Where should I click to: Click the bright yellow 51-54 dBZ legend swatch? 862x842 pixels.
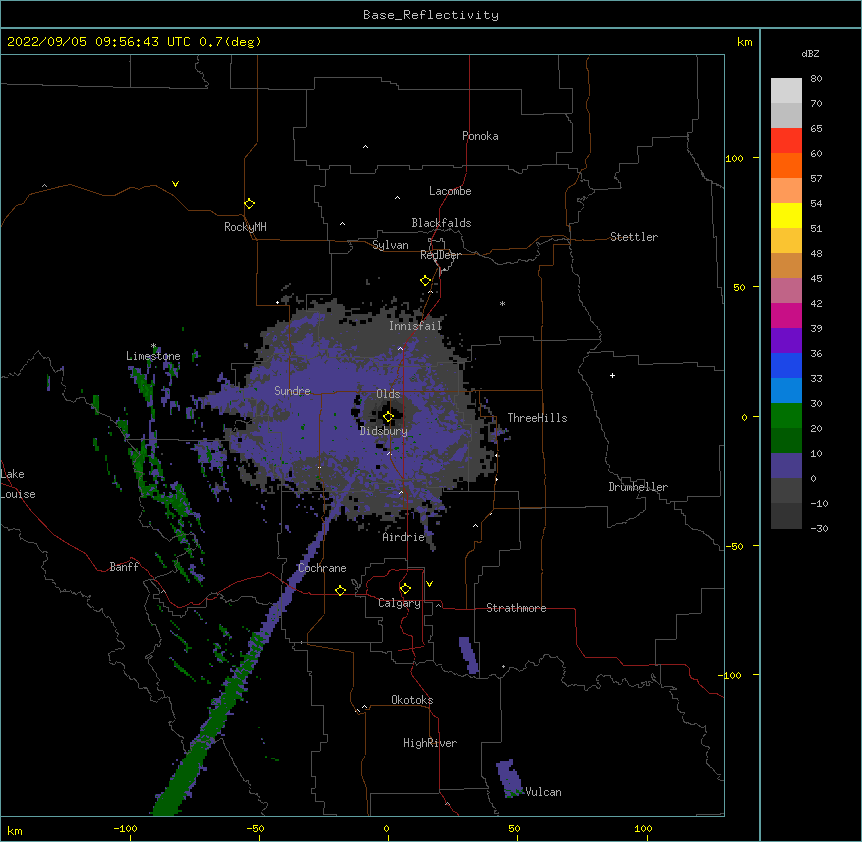786,215
